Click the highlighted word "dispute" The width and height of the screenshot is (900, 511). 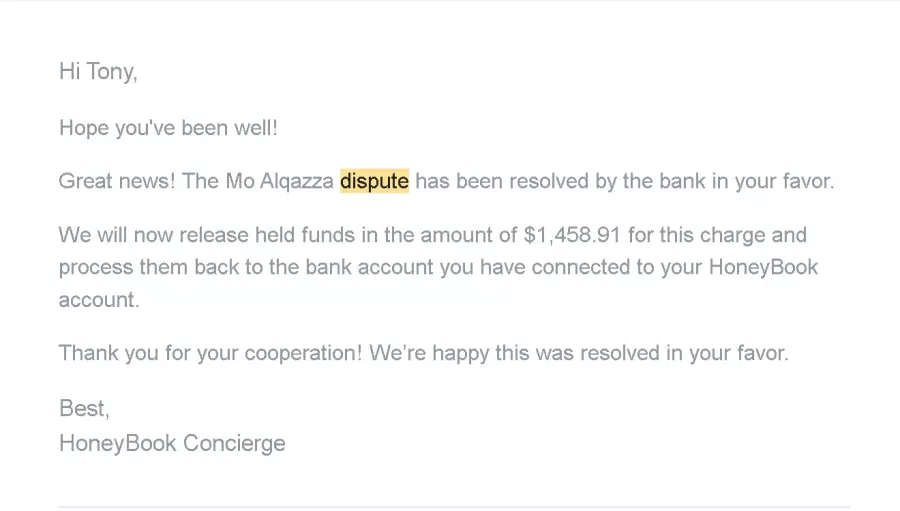click(374, 181)
